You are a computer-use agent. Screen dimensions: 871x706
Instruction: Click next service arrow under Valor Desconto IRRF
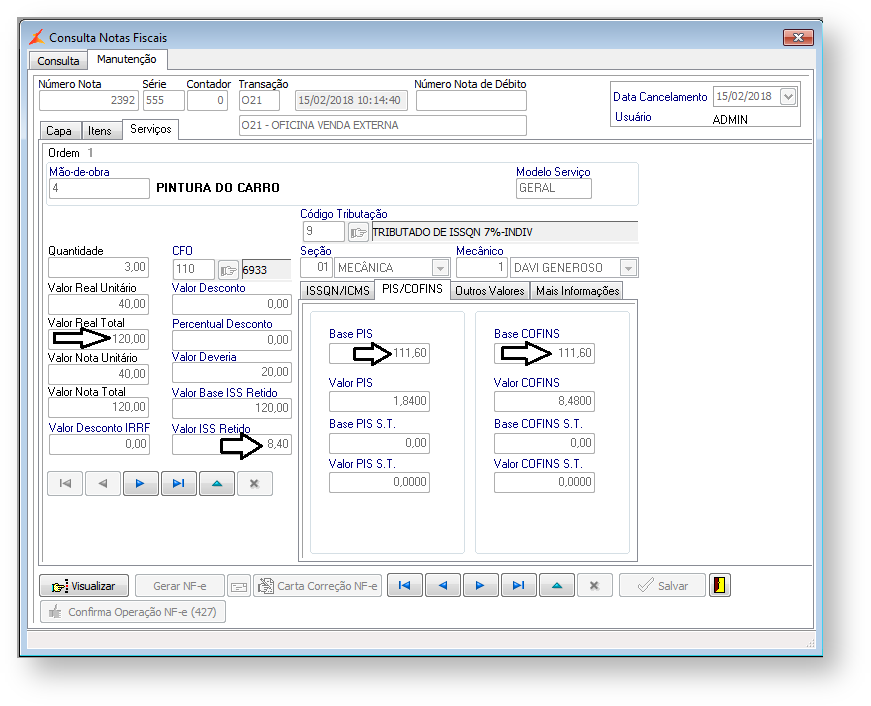pyautogui.click(x=140, y=484)
